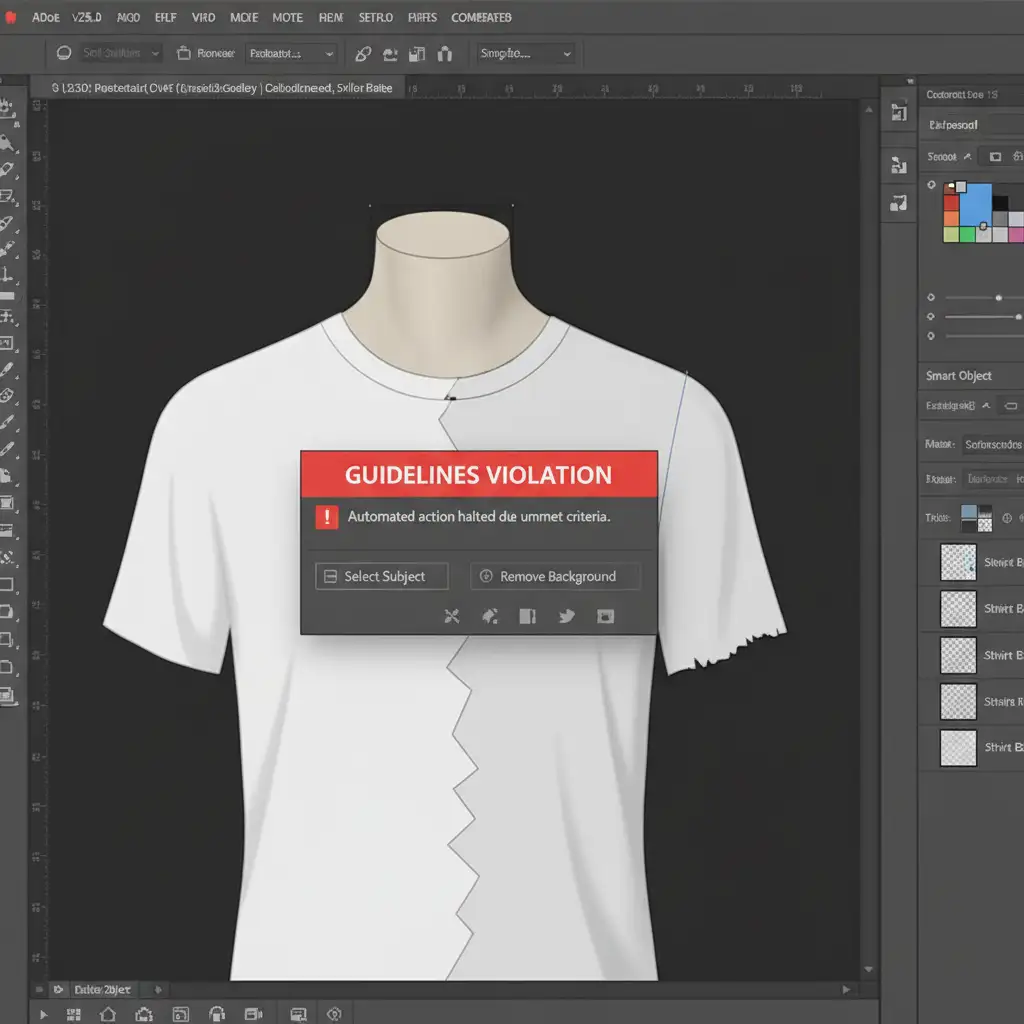Image resolution: width=1024 pixels, height=1024 pixels.
Task: Click the first slider's handle in right panel
Action: (x=998, y=298)
